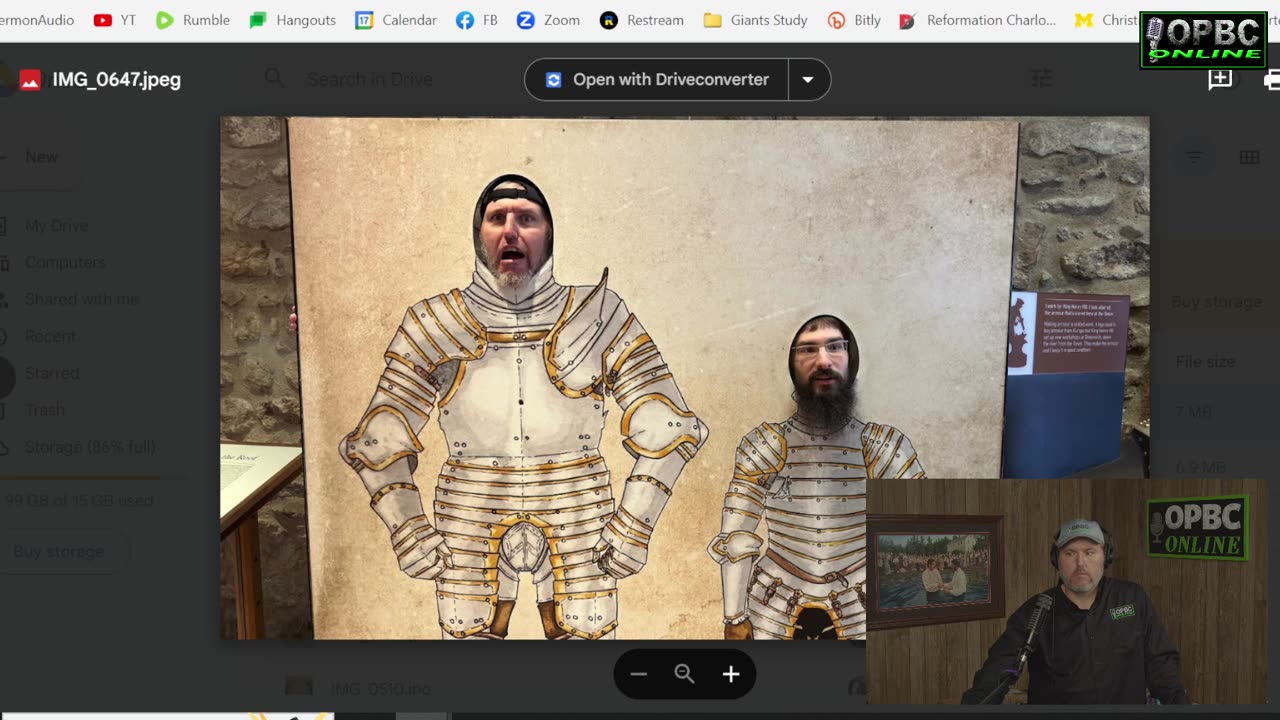This screenshot has width=1280, height=720.
Task: Click the armor photo preview image
Action: pos(684,378)
